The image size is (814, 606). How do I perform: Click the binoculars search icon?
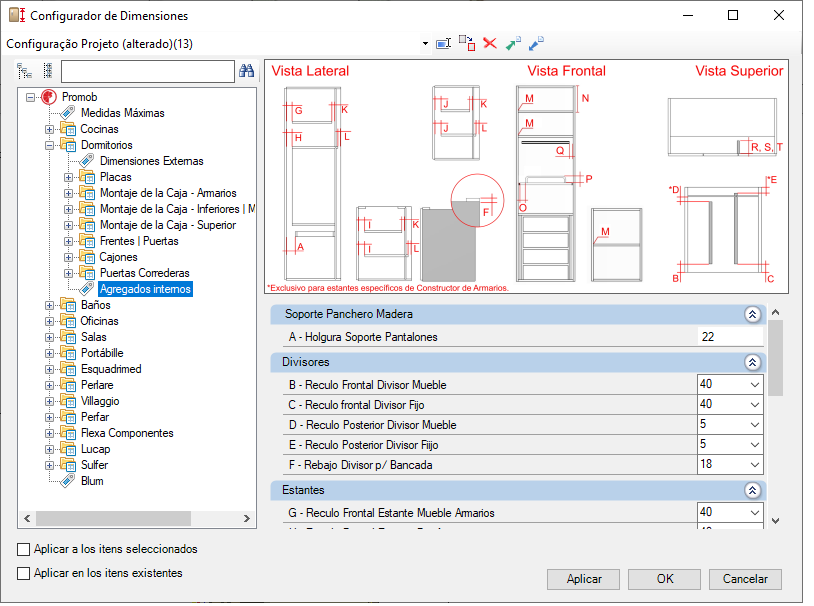click(x=247, y=71)
